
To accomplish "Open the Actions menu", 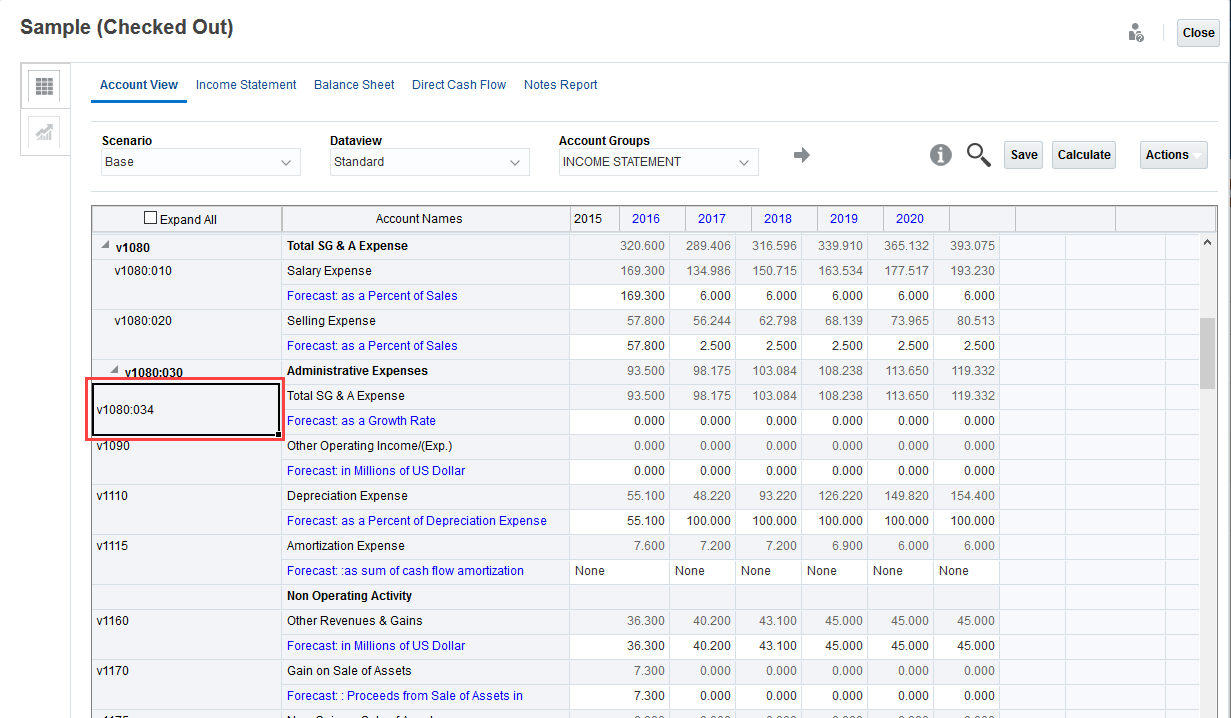I will pos(1173,155).
